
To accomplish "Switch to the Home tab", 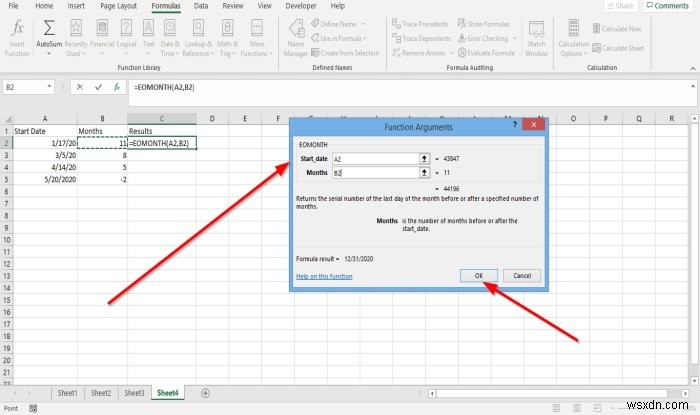I will coord(44,6).
